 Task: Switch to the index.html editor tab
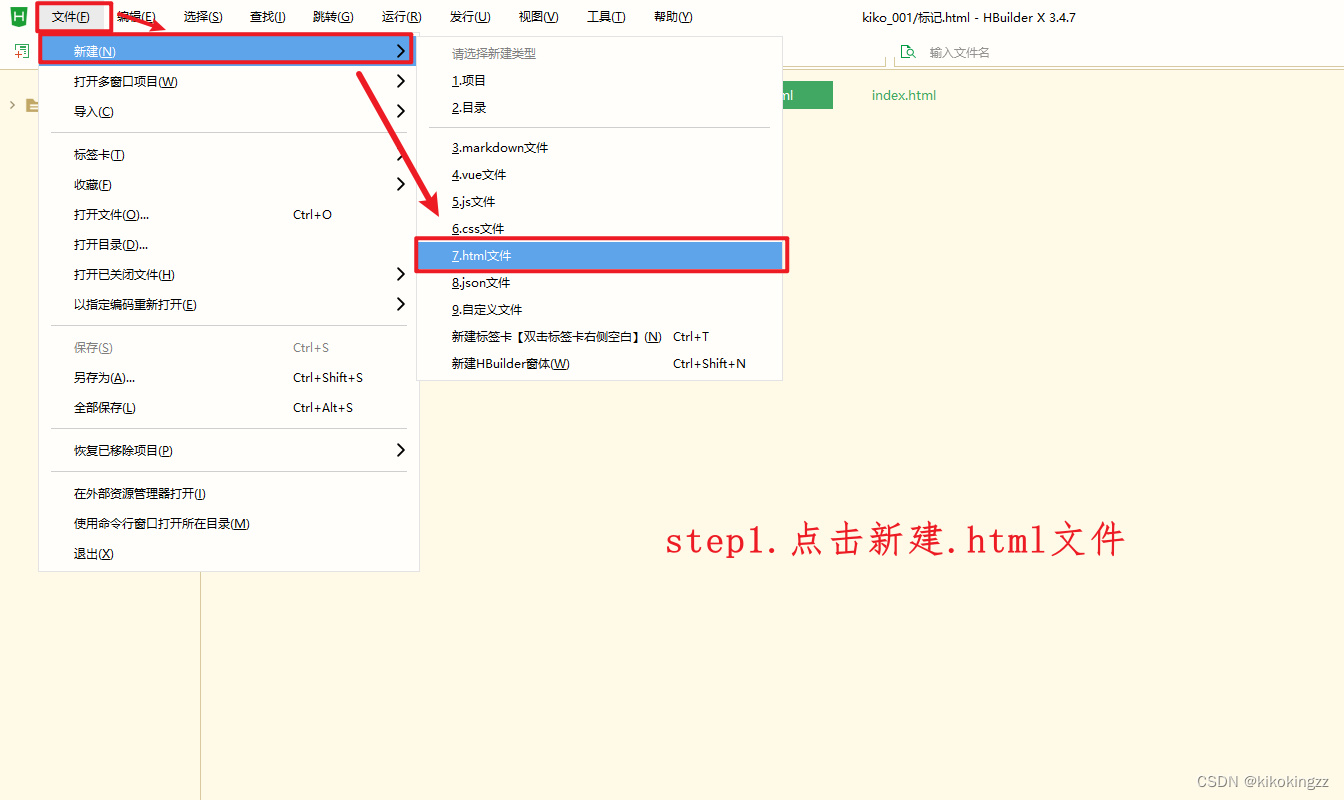click(904, 95)
